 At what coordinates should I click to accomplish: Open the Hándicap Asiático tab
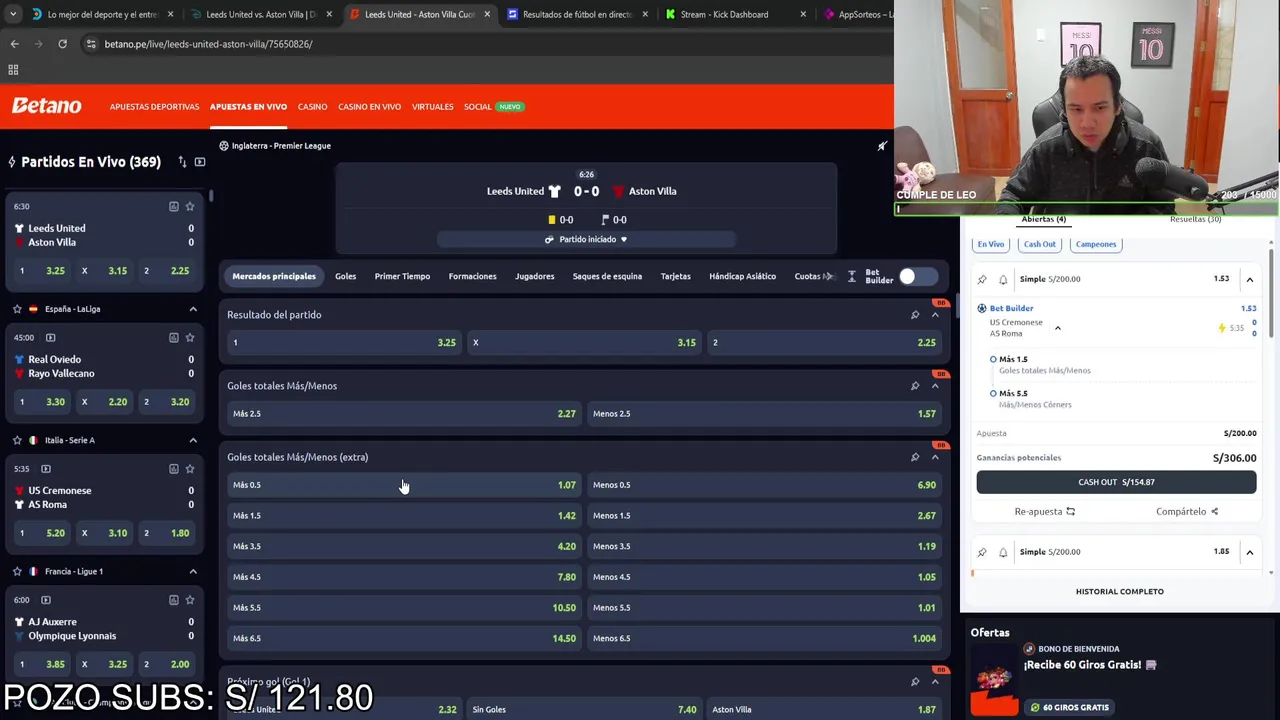(x=742, y=276)
